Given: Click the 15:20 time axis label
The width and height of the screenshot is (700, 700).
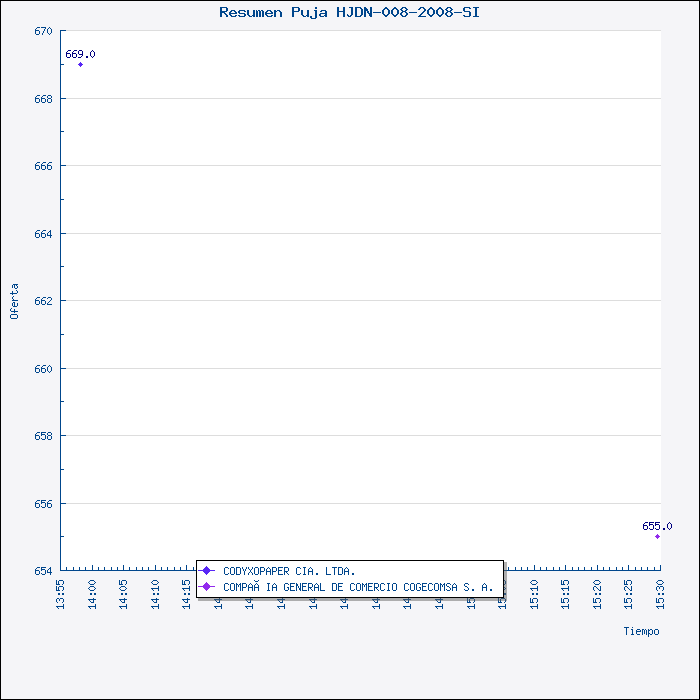Looking at the screenshot, I should click(598, 592).
